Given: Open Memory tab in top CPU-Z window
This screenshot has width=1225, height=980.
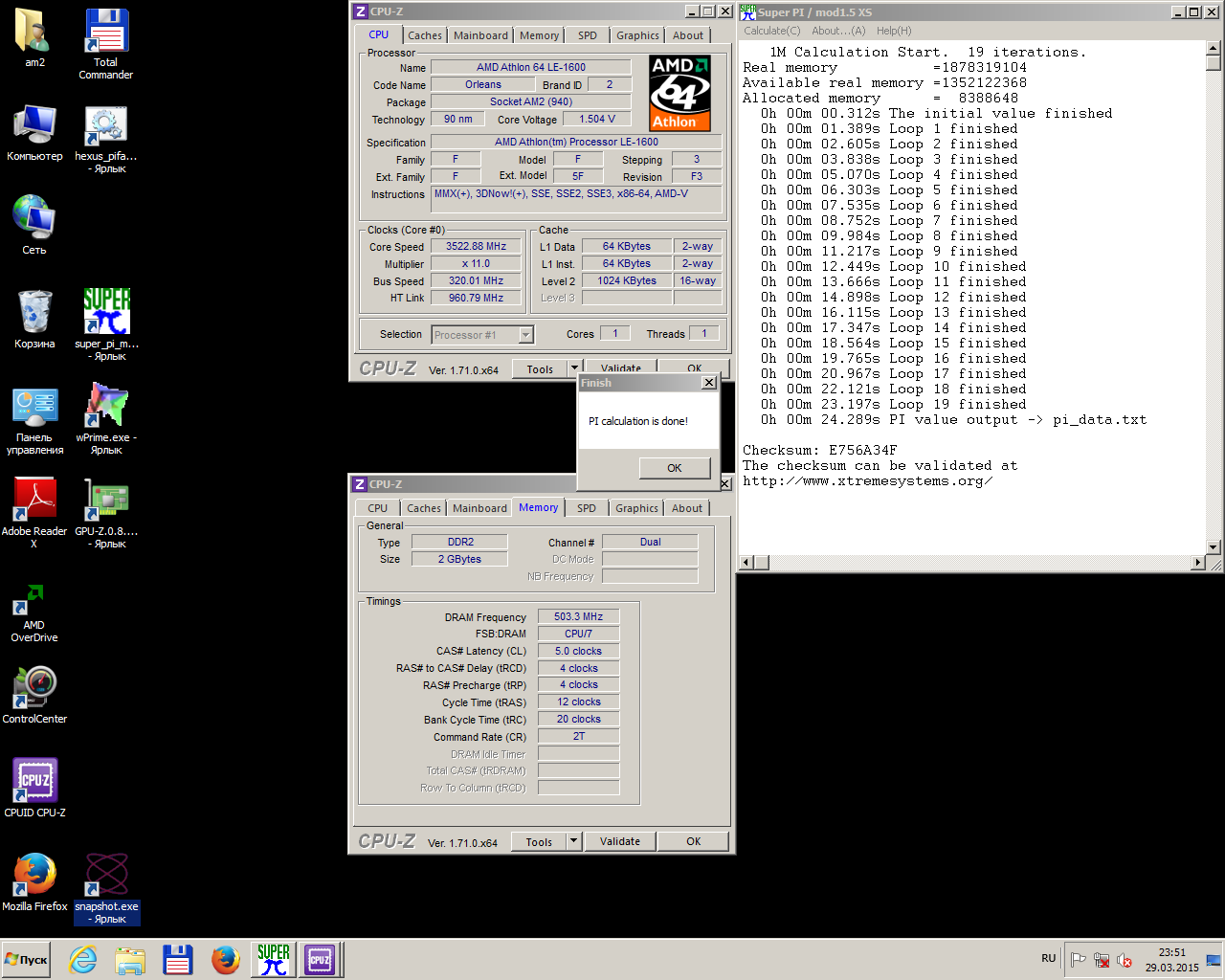Looking at the screenshot, I should click(x=540, y=35).
